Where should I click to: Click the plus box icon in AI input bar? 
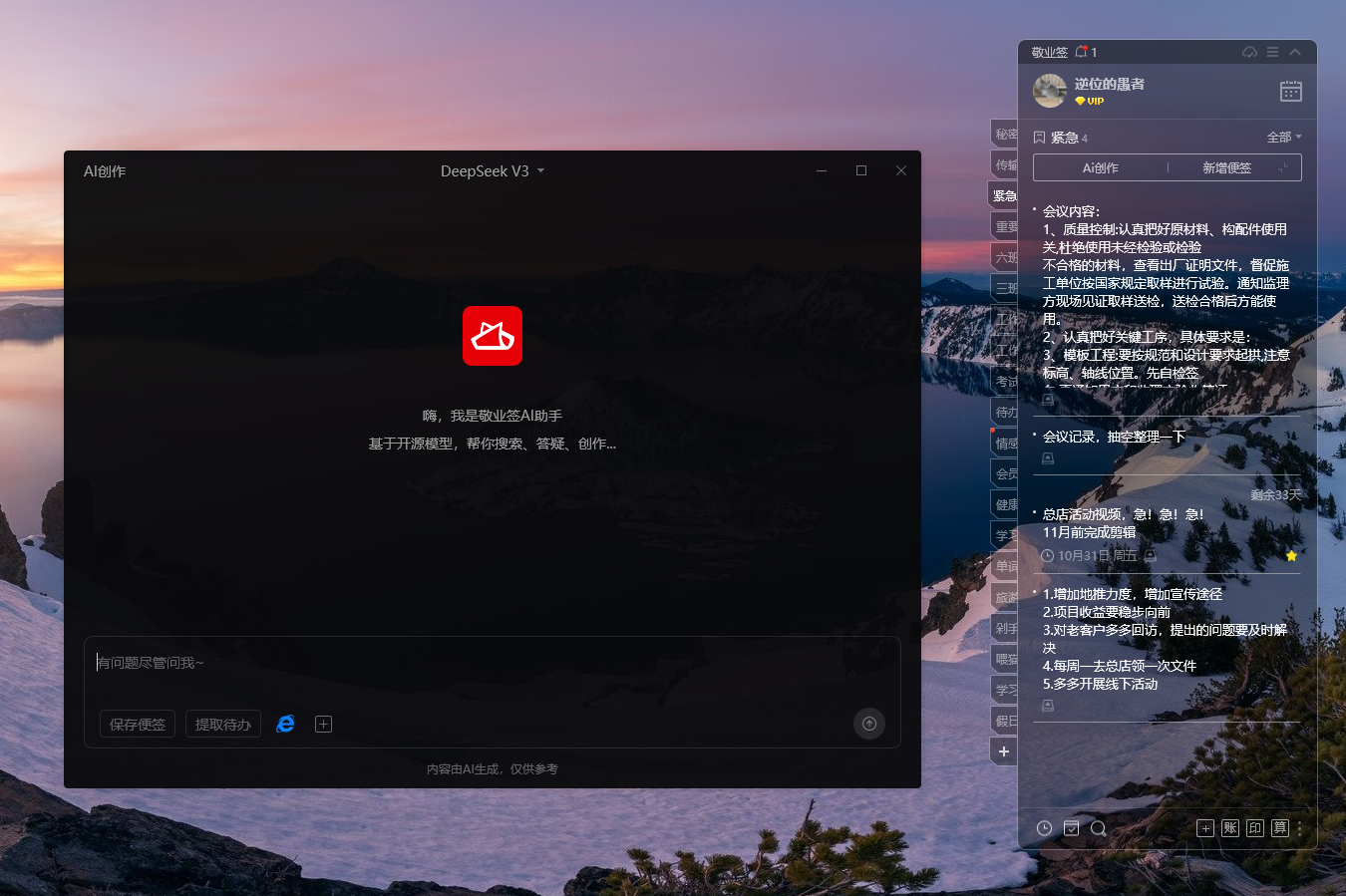[x=323, y=724]
